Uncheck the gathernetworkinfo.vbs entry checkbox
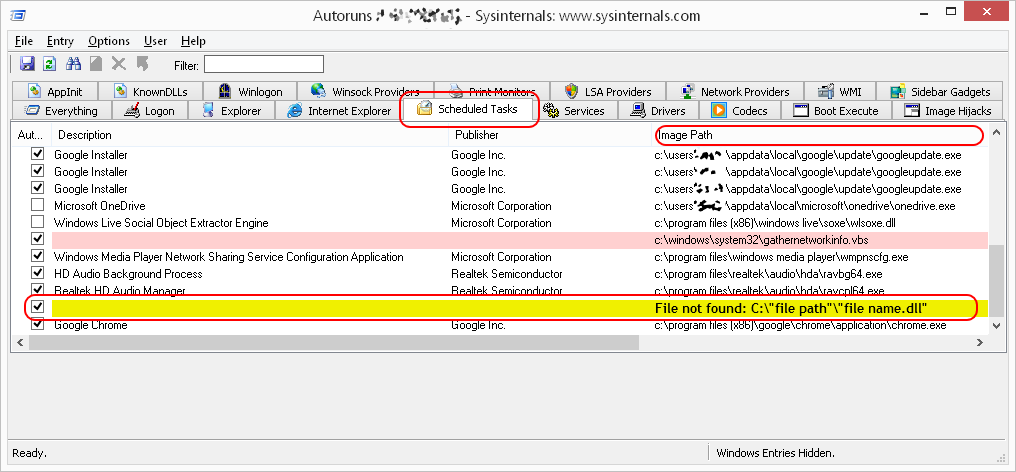This screenshot has height=472, width=1016. pos(38,239)
